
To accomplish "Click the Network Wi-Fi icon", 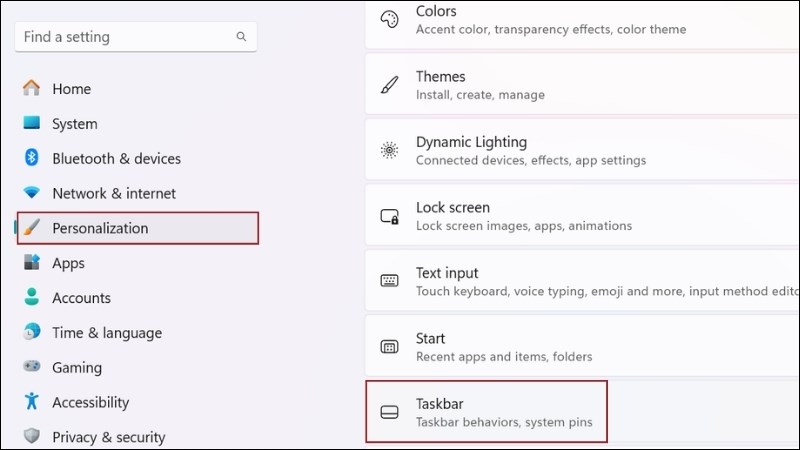I will click(x=32, y=193).
